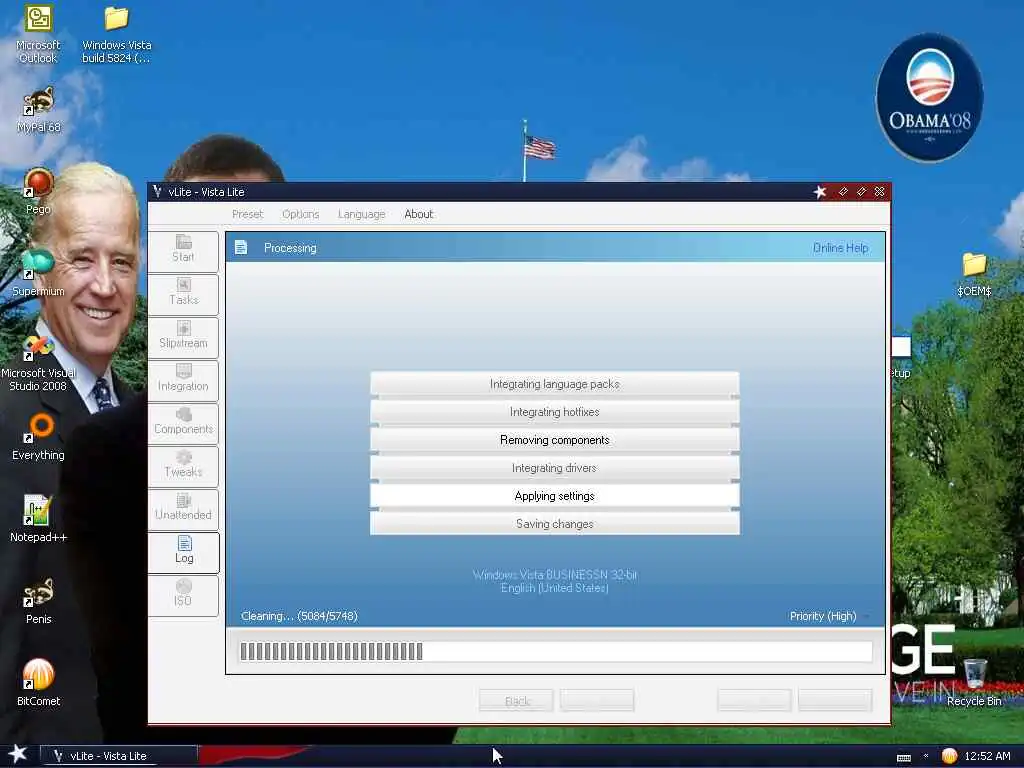
Task: Open the Language menu
Action: 361,214
